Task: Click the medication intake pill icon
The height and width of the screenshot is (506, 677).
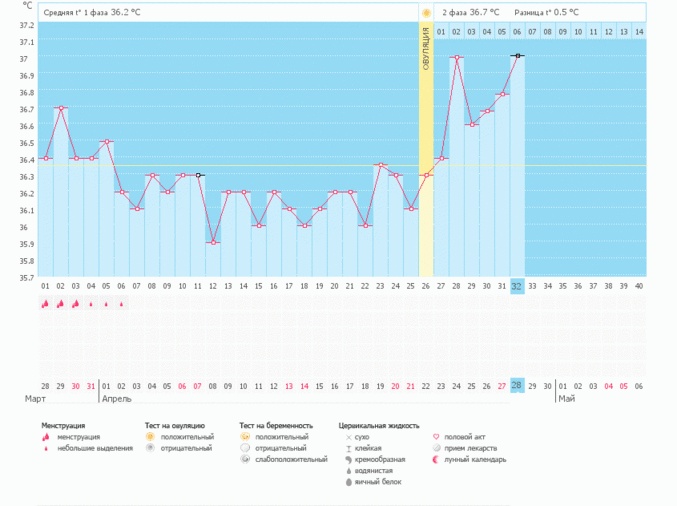Action: pyautogui.click(x=436, y=448)
